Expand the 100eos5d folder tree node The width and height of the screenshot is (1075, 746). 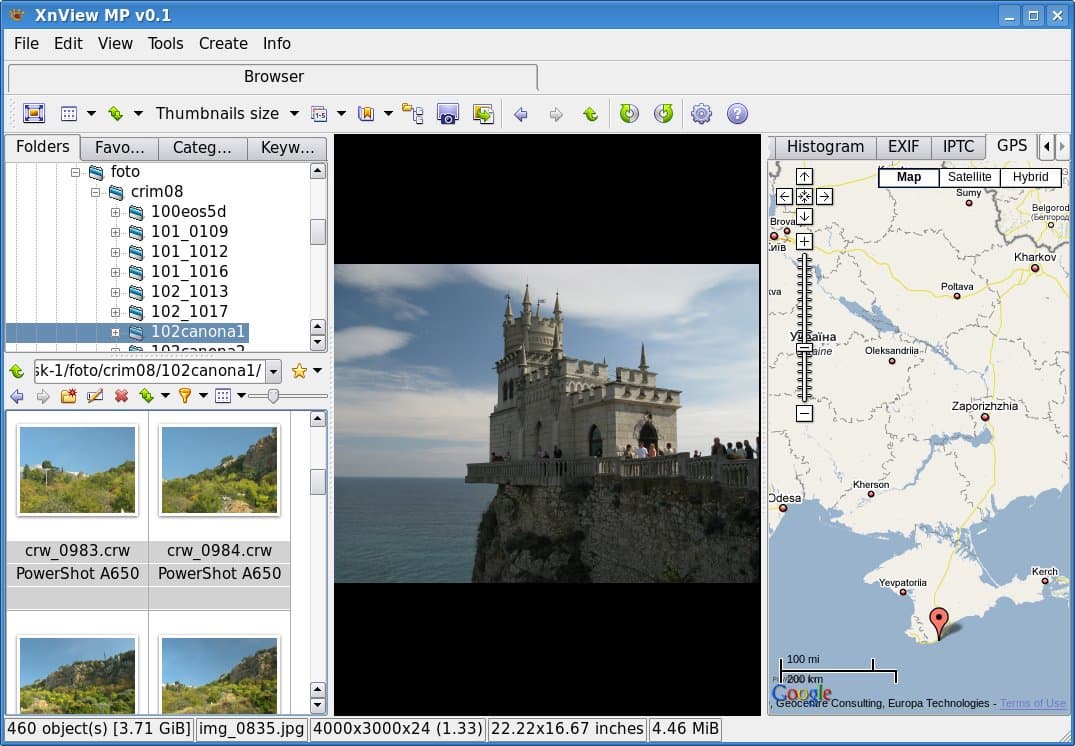click(115, 212)
